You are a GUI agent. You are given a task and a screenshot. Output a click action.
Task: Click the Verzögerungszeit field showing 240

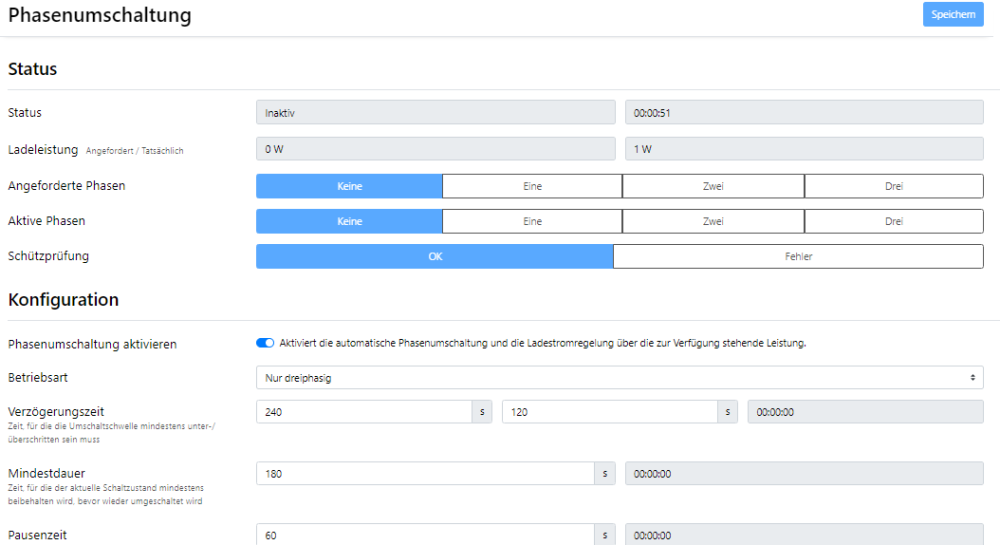363,412
